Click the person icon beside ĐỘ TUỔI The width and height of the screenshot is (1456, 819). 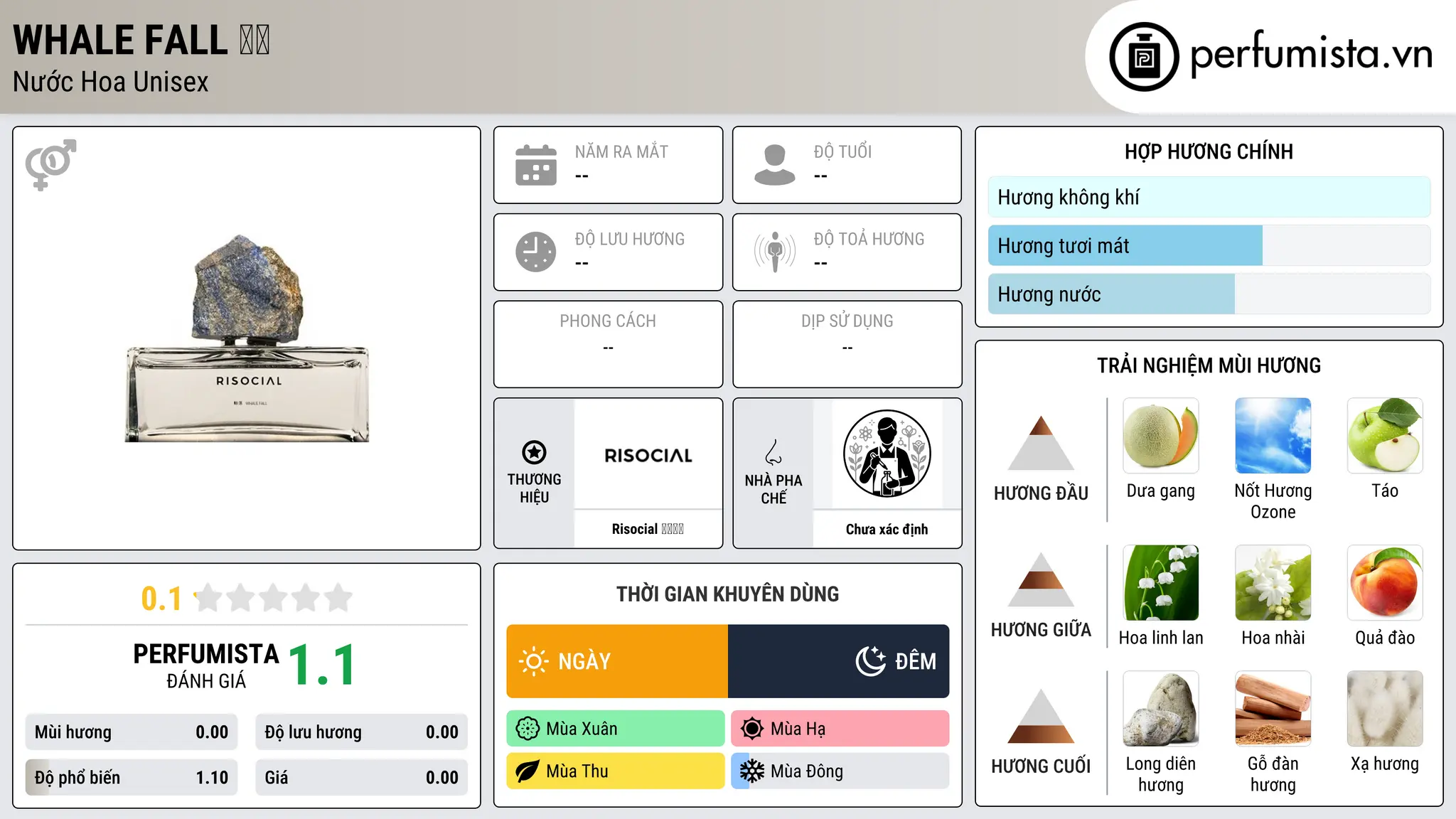coord(775,165)
